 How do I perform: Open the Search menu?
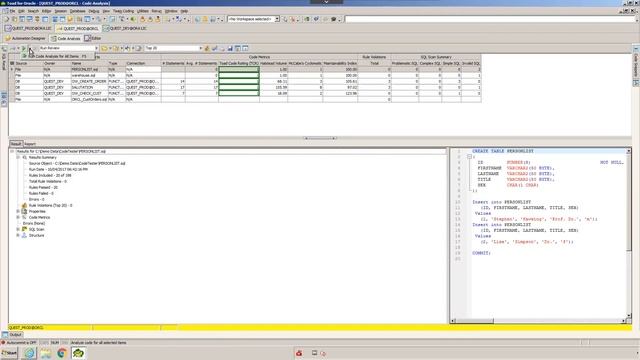pyautogui.click(x=33, y=11)
